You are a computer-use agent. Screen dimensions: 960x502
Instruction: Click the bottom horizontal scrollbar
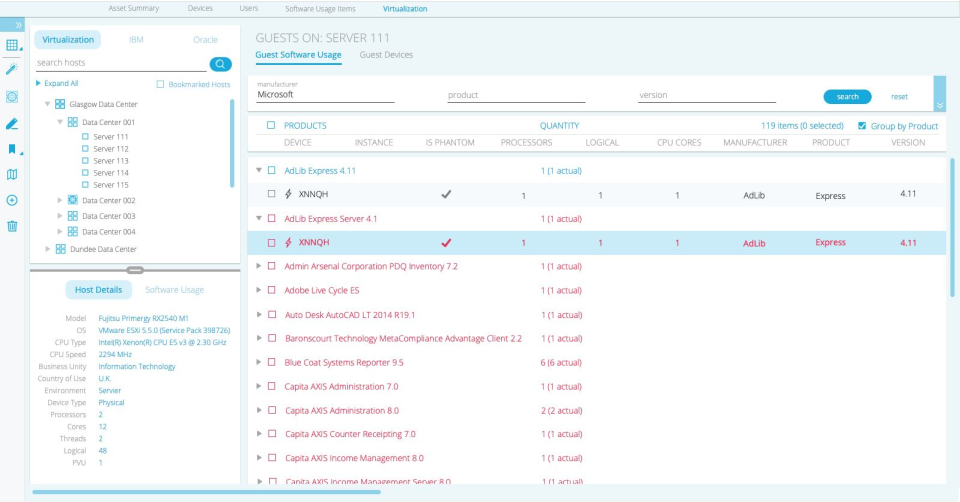pyautogui.click(x=206, y=492)
